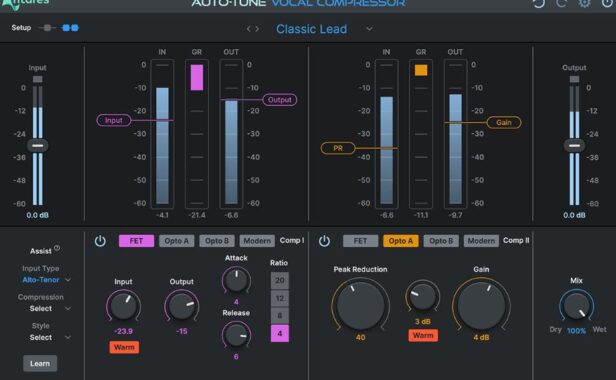This screenshot has height=380, width=616.
Task: Click the Attack value 4
Action: [x=236, y=302]
